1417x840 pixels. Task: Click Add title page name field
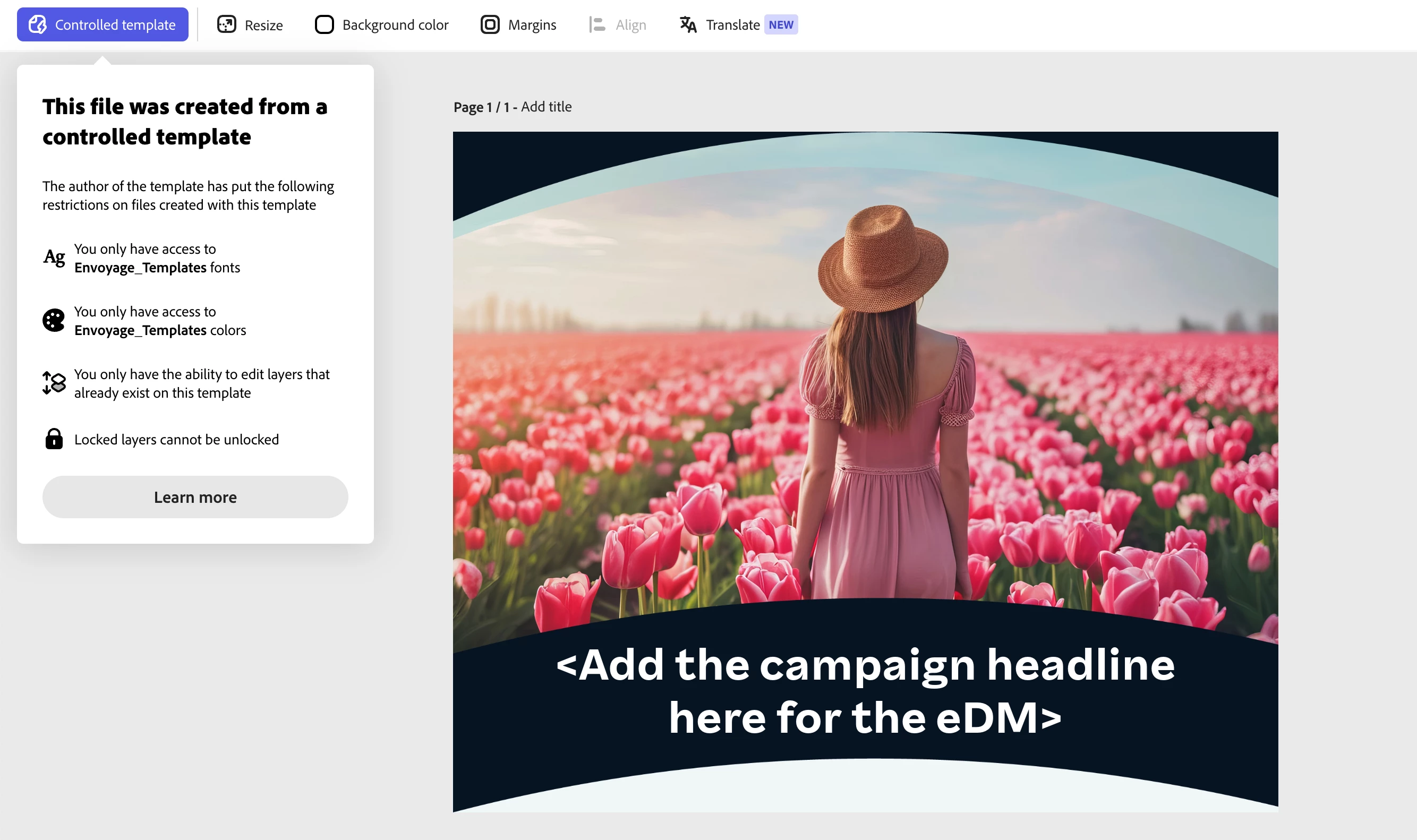[547, 106]
